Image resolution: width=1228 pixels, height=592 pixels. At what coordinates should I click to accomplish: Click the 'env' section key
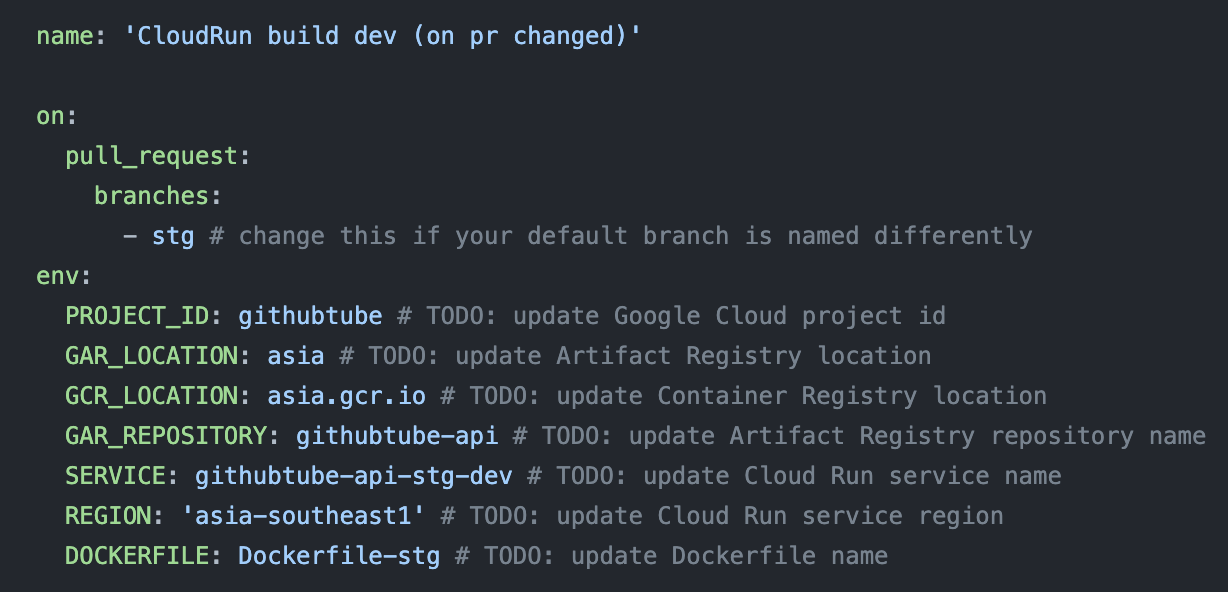(58, 276)
